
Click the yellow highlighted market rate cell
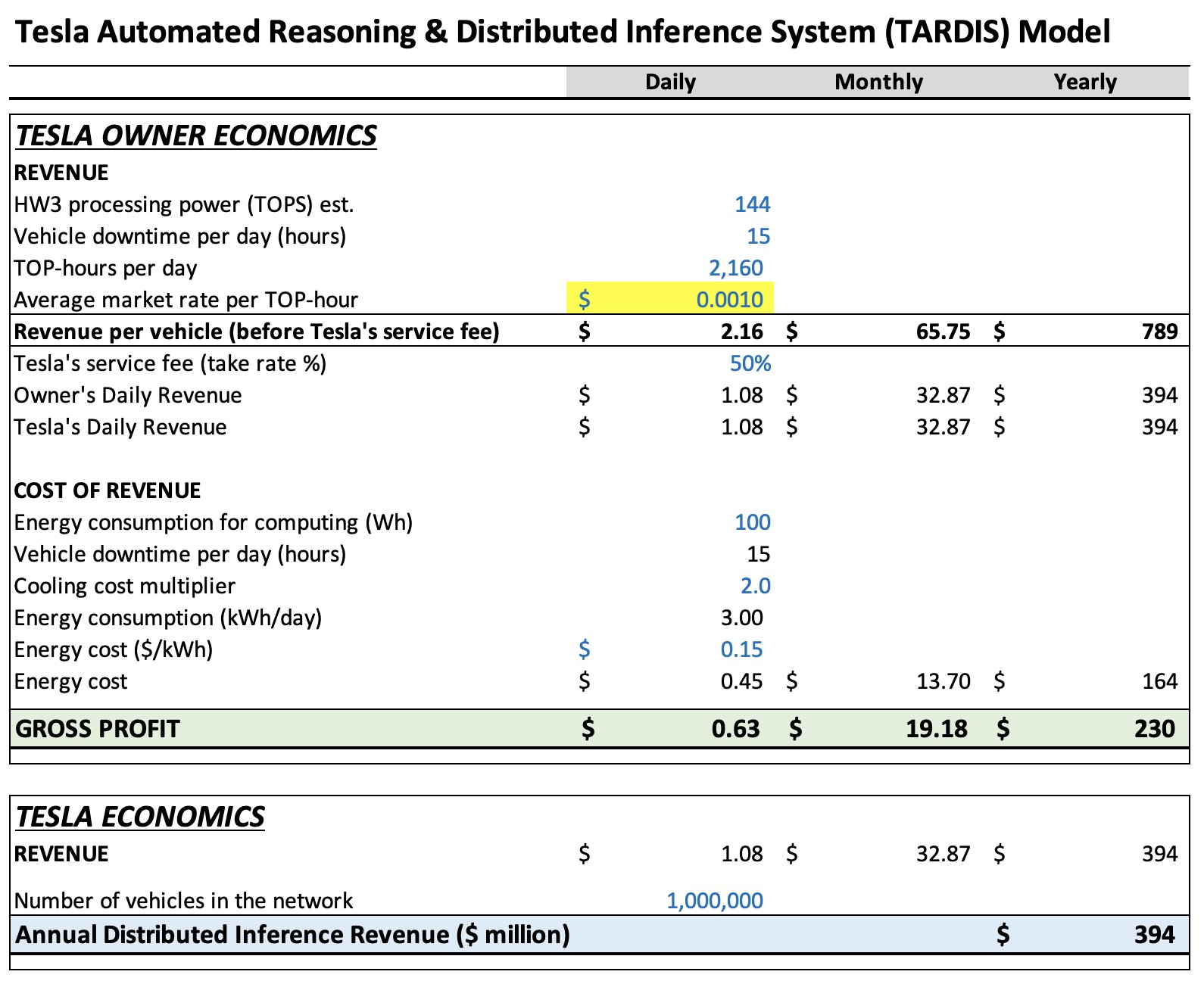click(670, 299)
